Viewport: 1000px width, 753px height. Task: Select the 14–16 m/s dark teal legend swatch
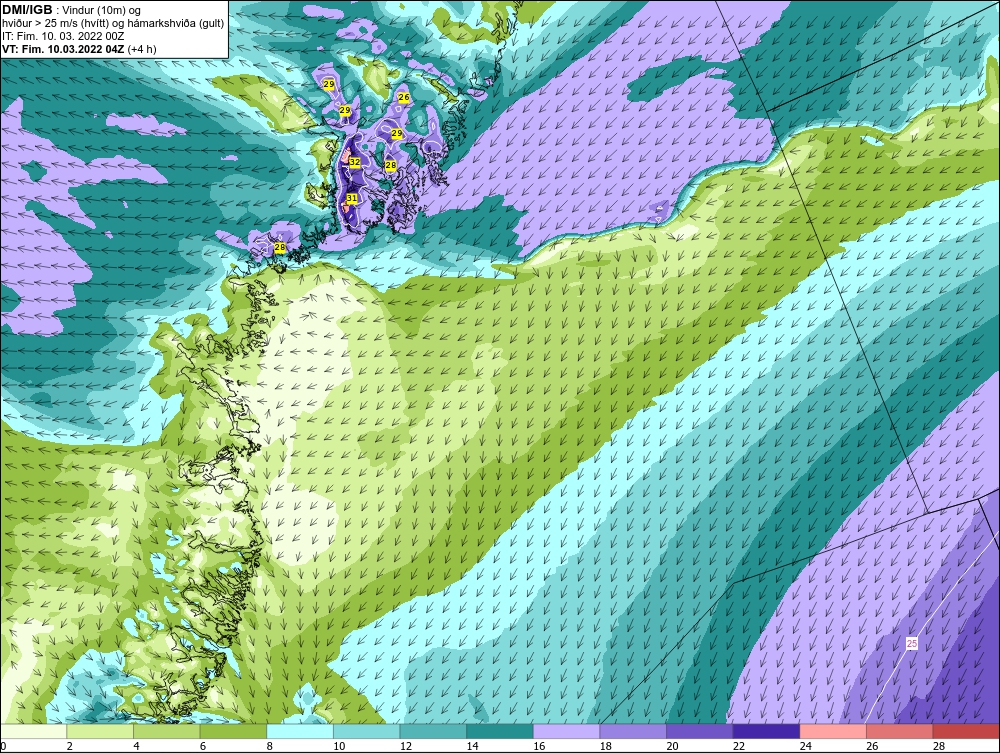(x=499, y=731)
